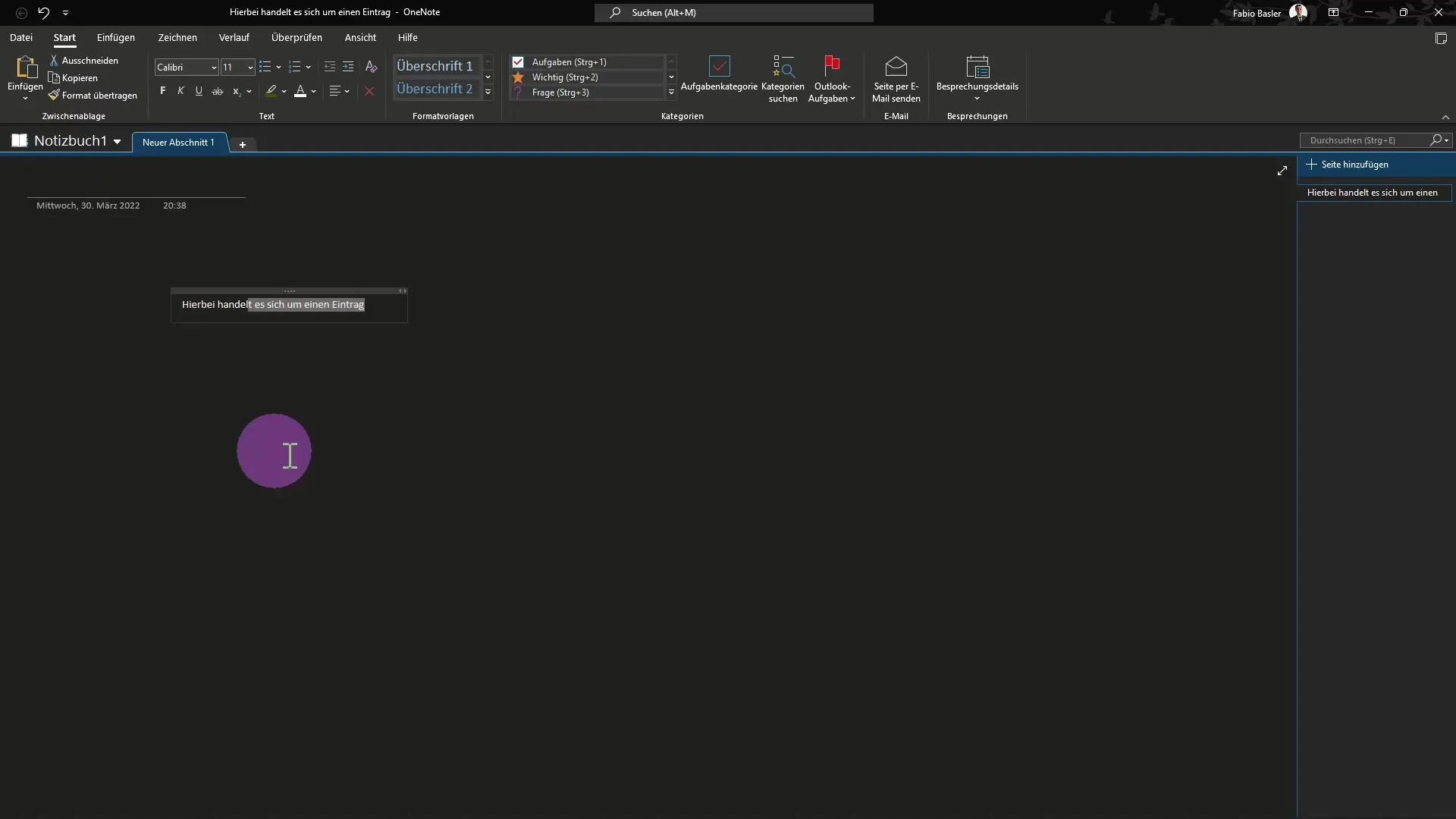Click the Einfügen paste icon
1456x819 pixels.
25,67
